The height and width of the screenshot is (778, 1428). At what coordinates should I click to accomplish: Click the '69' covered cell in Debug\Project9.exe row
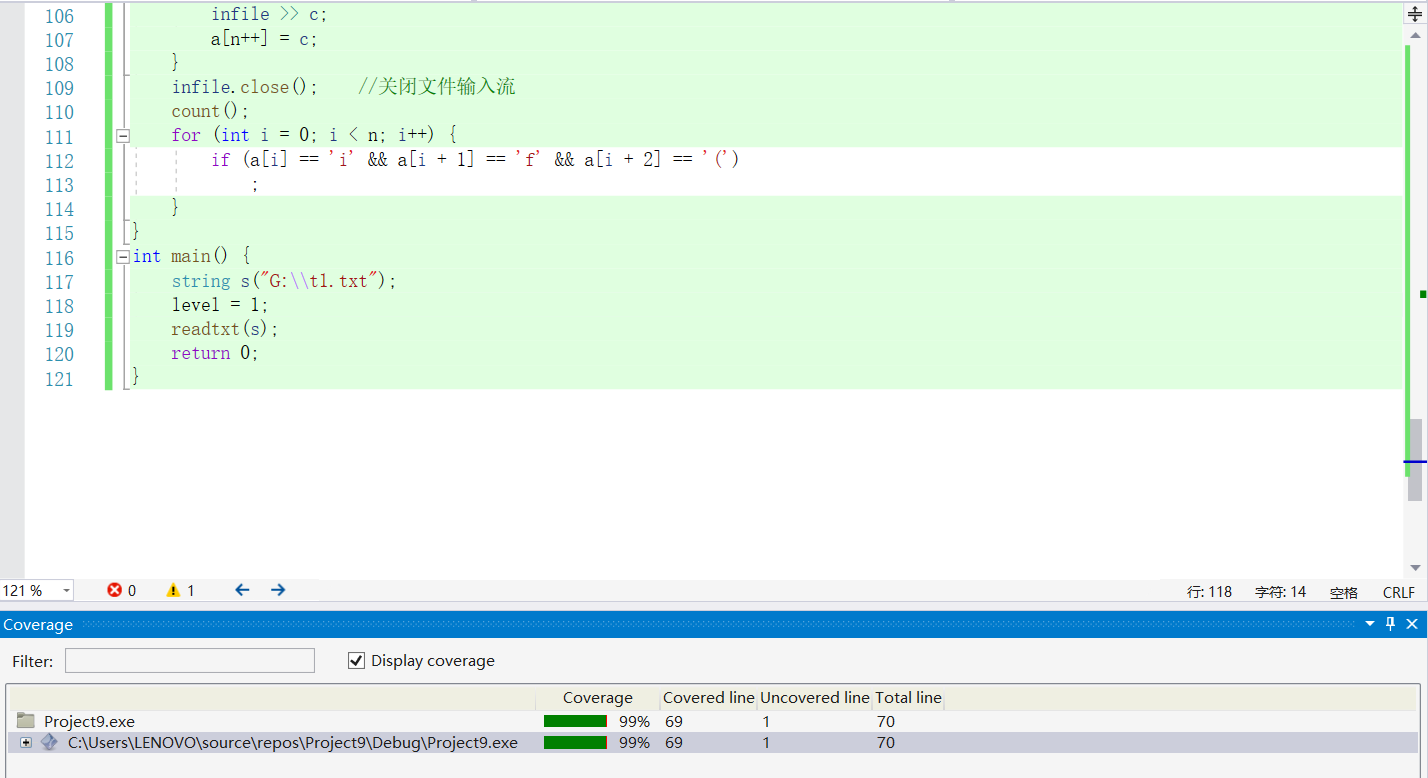click(674, 742)
